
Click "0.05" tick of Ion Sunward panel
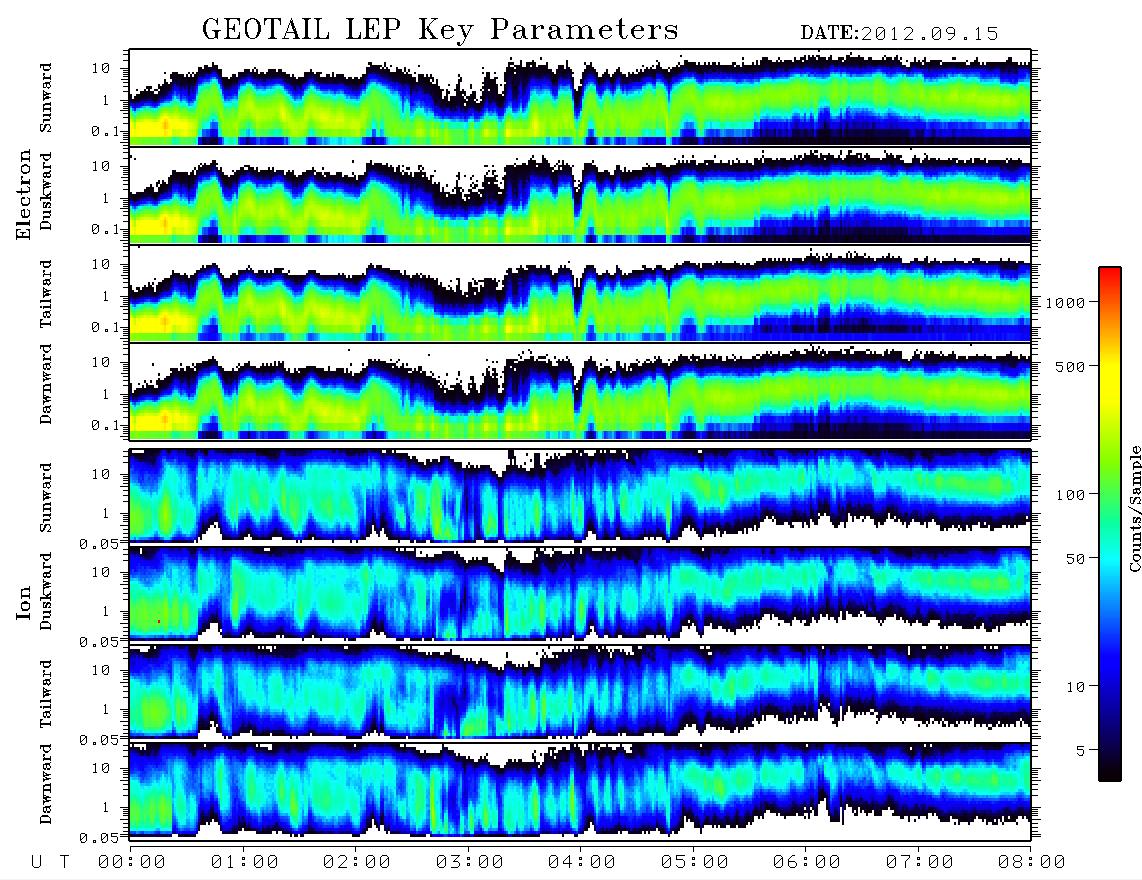[98, 544]
